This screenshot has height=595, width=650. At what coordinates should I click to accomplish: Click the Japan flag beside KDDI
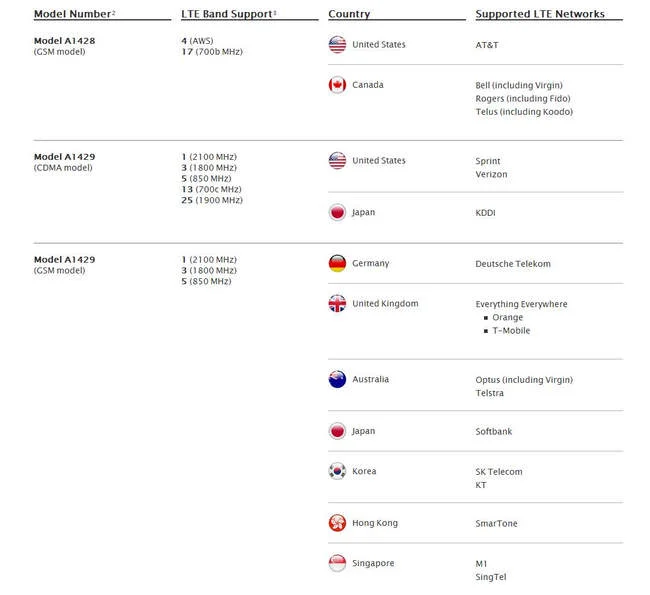tap(337, 212)
